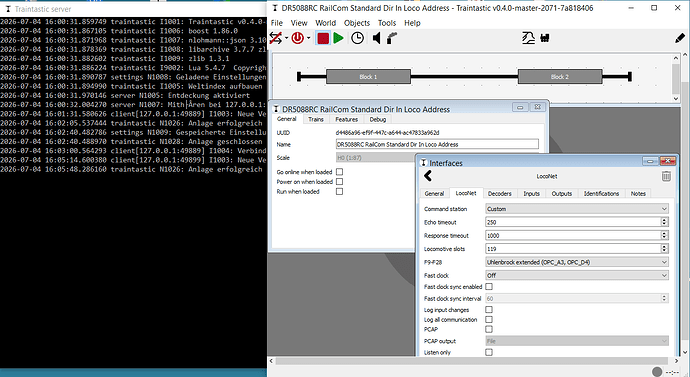Delete interface with the trash icon

point(666,176)
